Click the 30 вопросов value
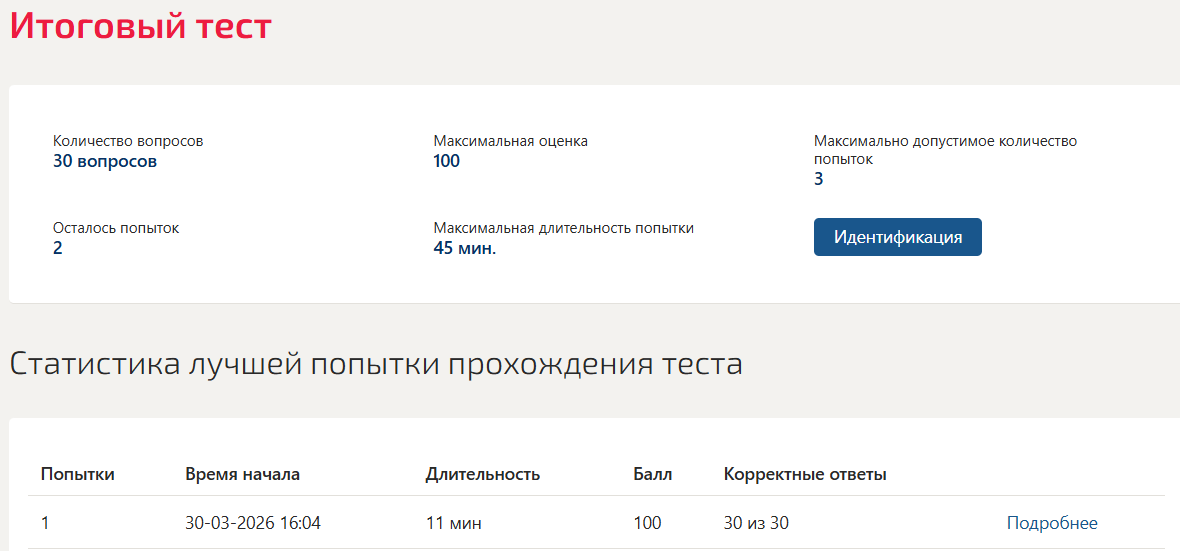The width and height of the screenshot is (1180, 551). (x=105, y=161)
